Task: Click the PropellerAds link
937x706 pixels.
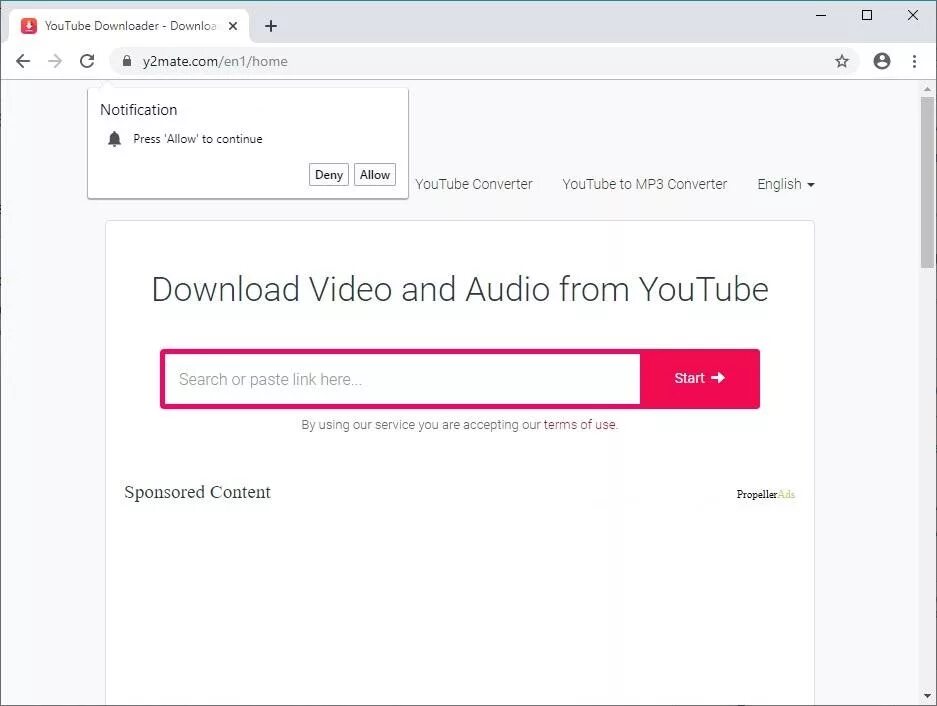Action: tap(765, 494)
